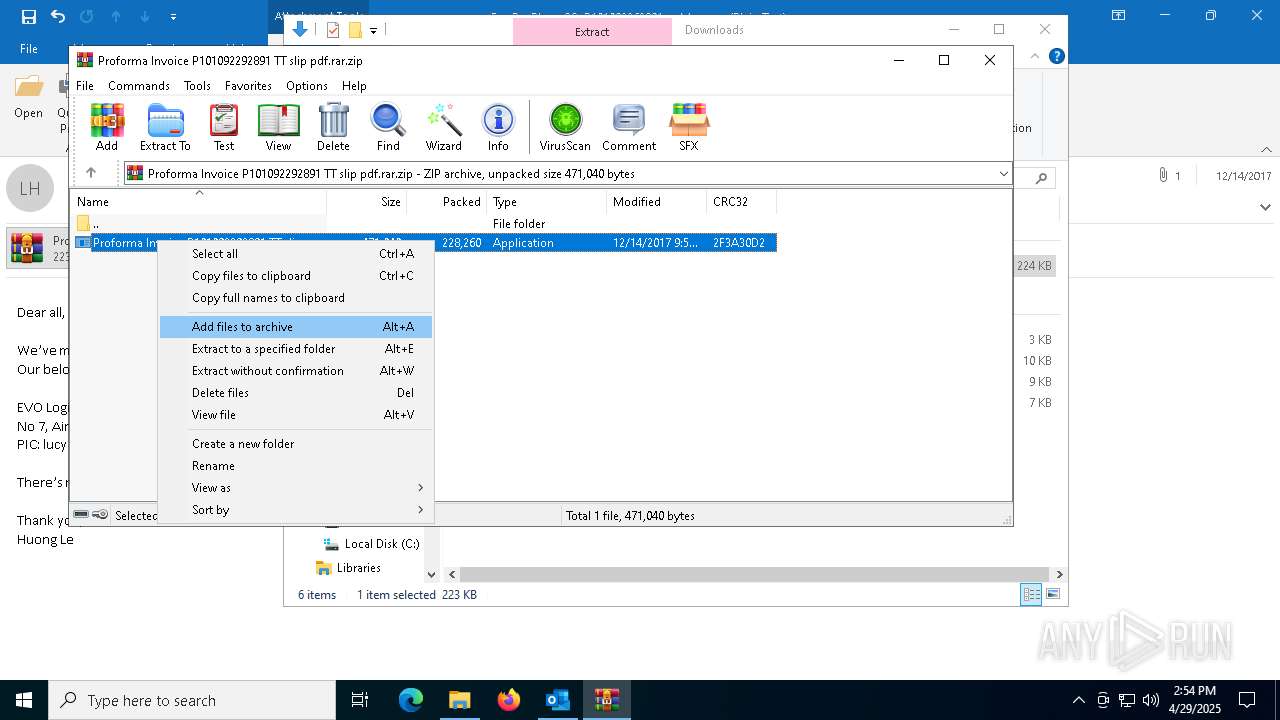Go up one folder level arrow

point(91,173)
